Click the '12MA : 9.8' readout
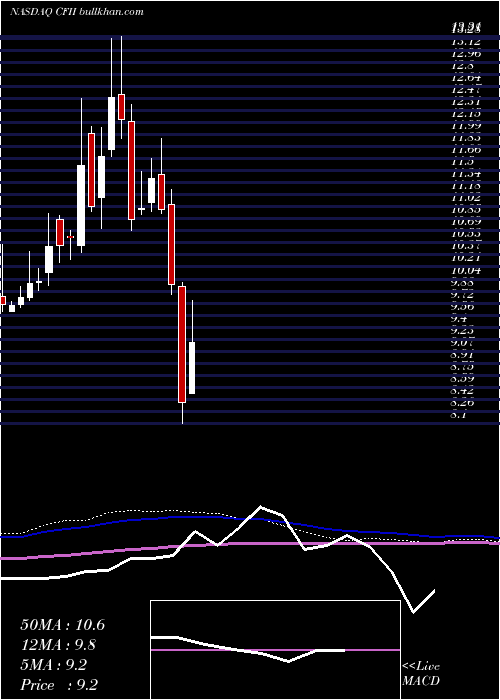The image size is (500, 700). [x=58, y=645]
